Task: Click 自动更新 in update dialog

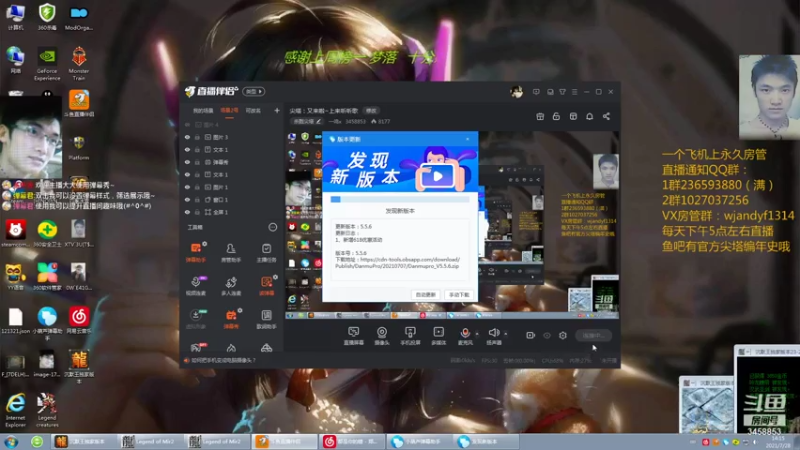Action: pos(426,295)
